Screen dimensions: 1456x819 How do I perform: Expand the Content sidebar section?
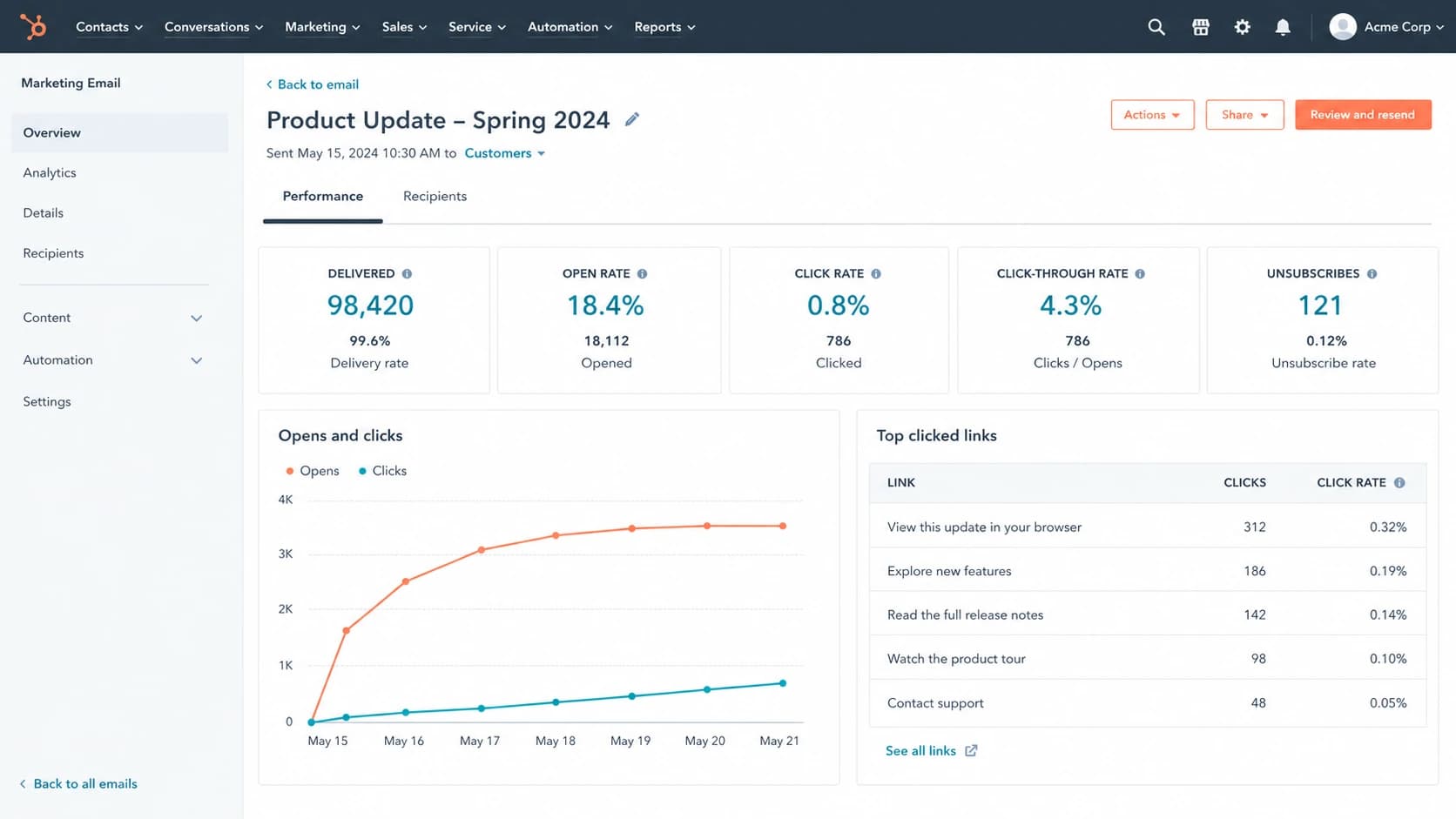(x=113, y=318)
